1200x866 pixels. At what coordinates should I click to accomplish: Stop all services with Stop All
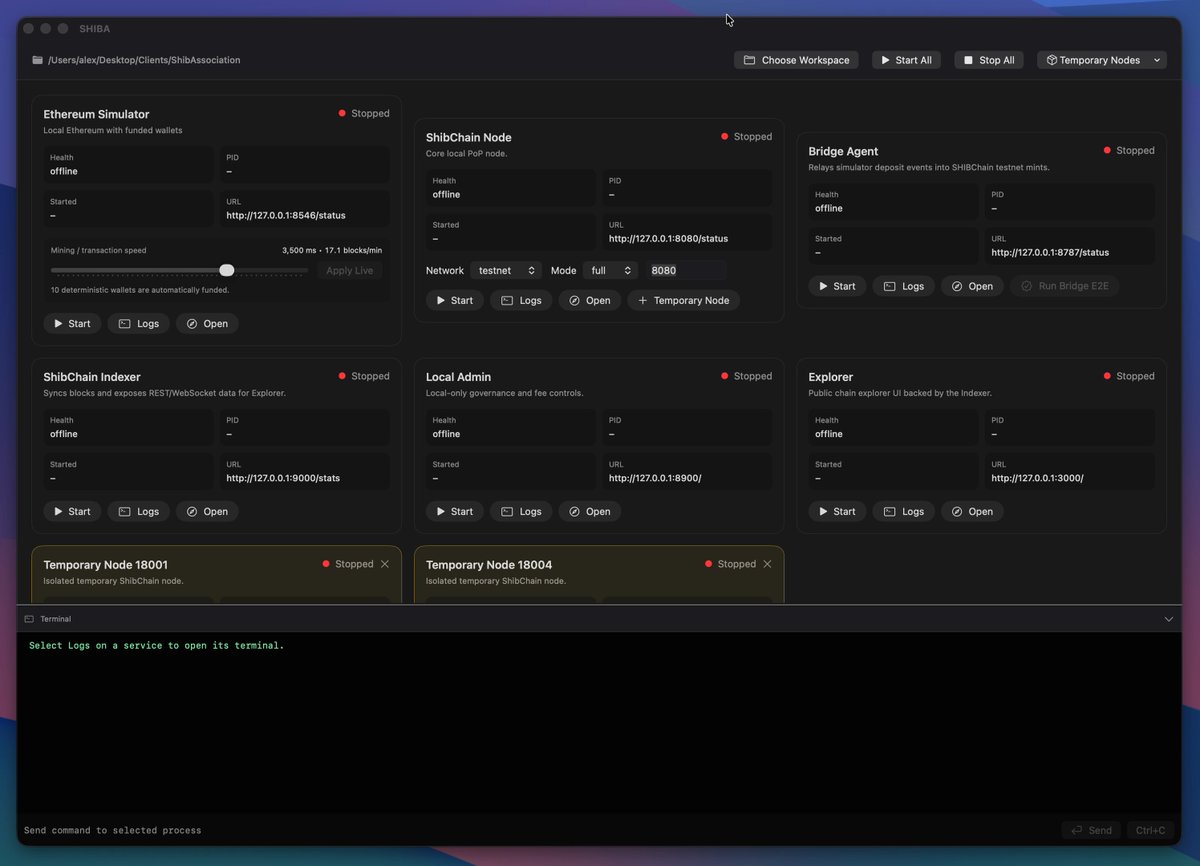coord(989,60)
